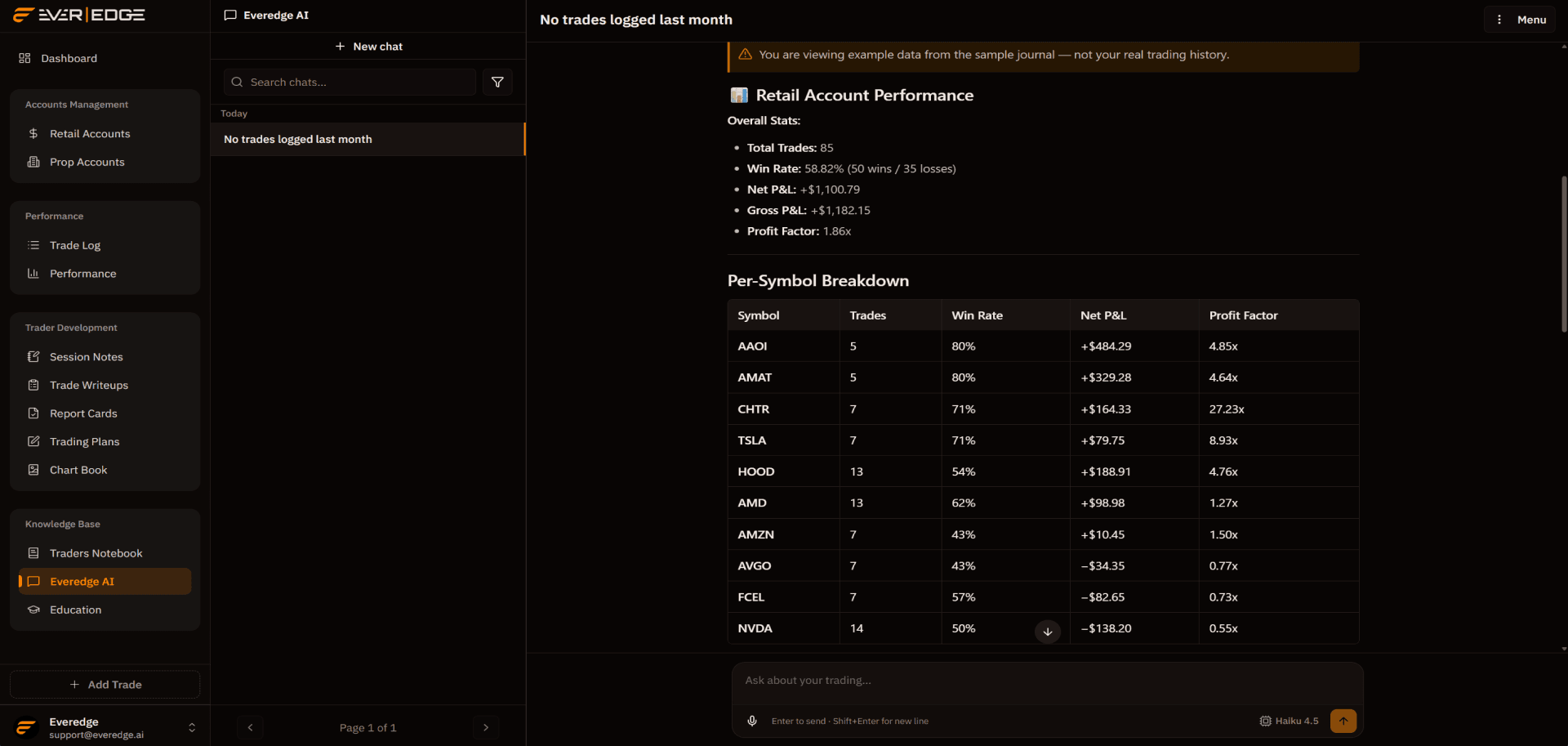Click the 'Ask about your trading' input
Image resolution: width=1568 pixels, height=746 pixels.
1047,681
